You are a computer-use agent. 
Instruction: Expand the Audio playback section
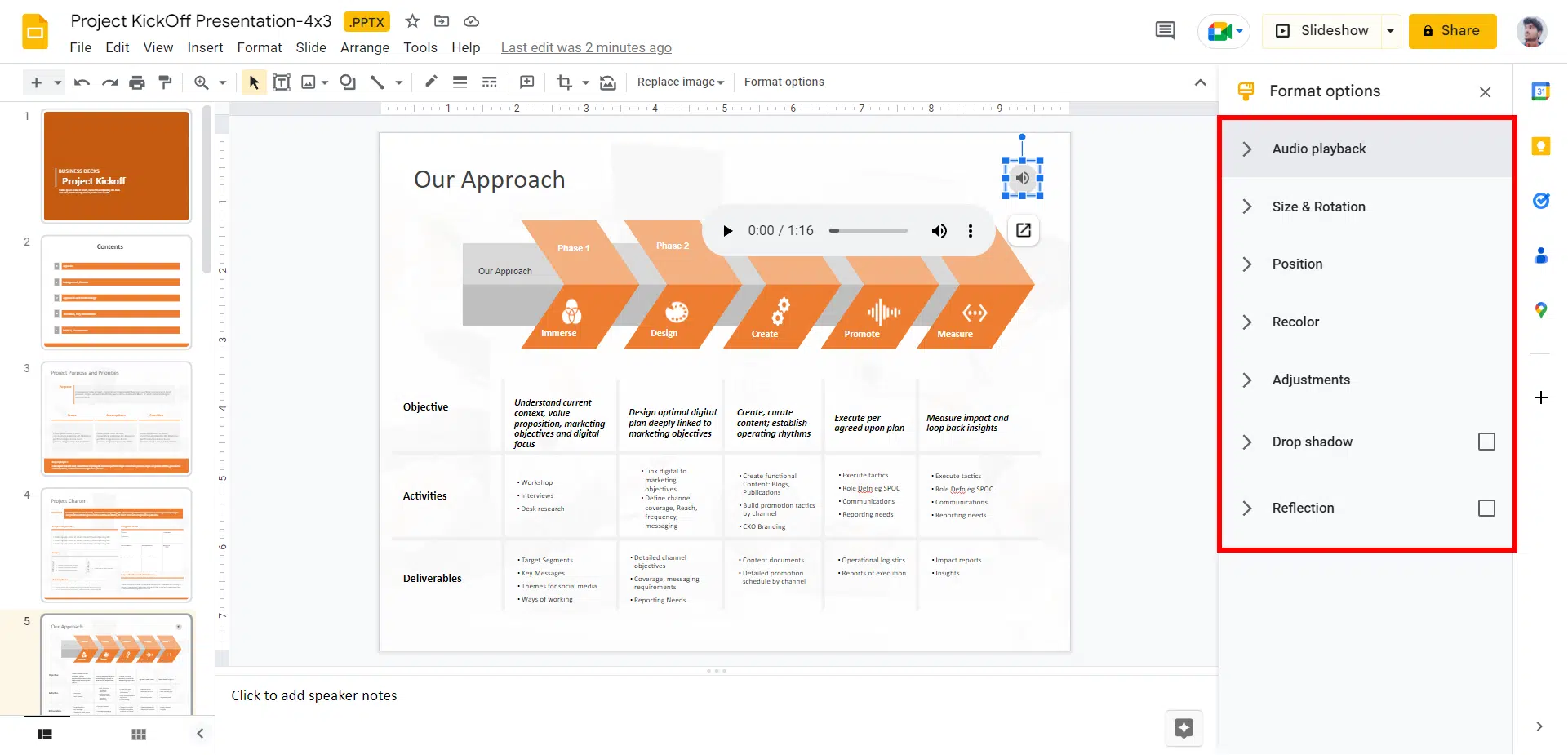point(1318,149)
